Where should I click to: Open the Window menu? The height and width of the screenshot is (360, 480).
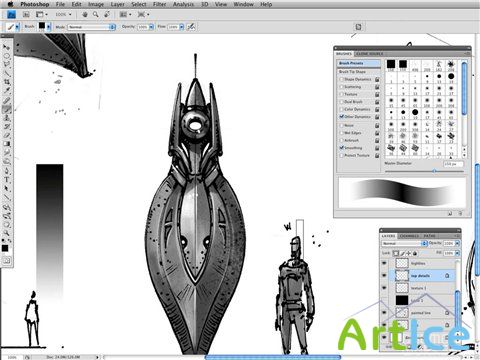click(x=243, y=4)
